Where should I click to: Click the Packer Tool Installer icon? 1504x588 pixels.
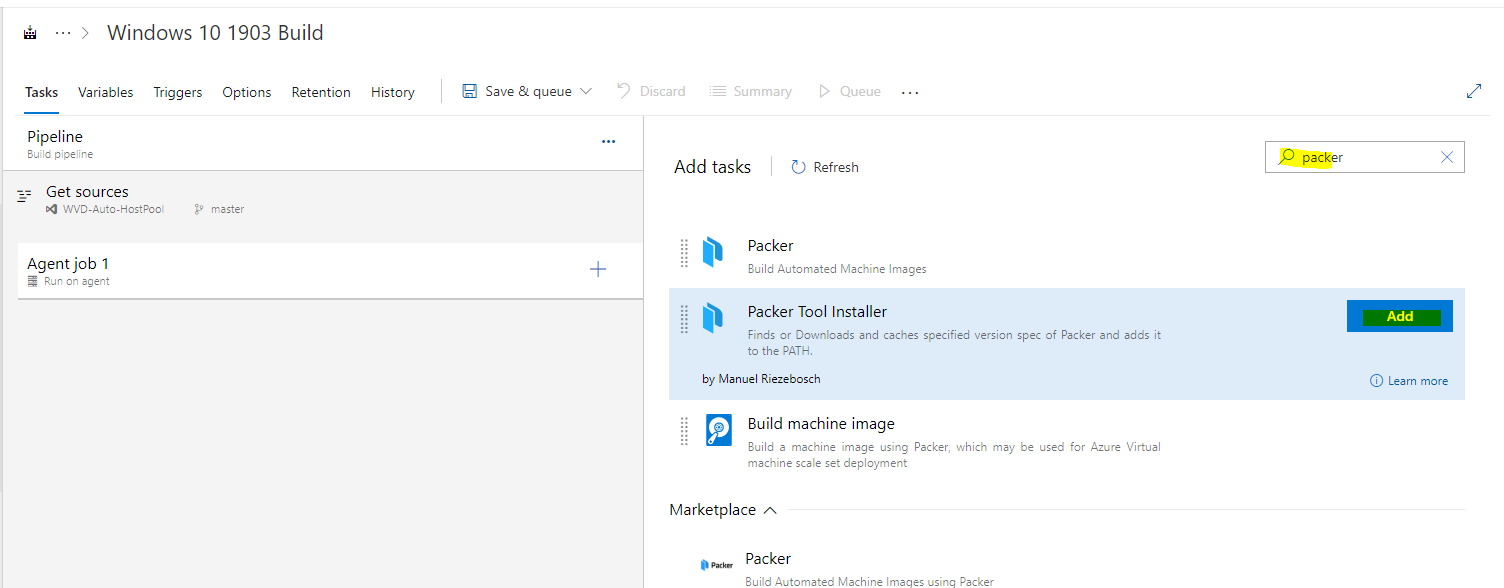point(714,319)
